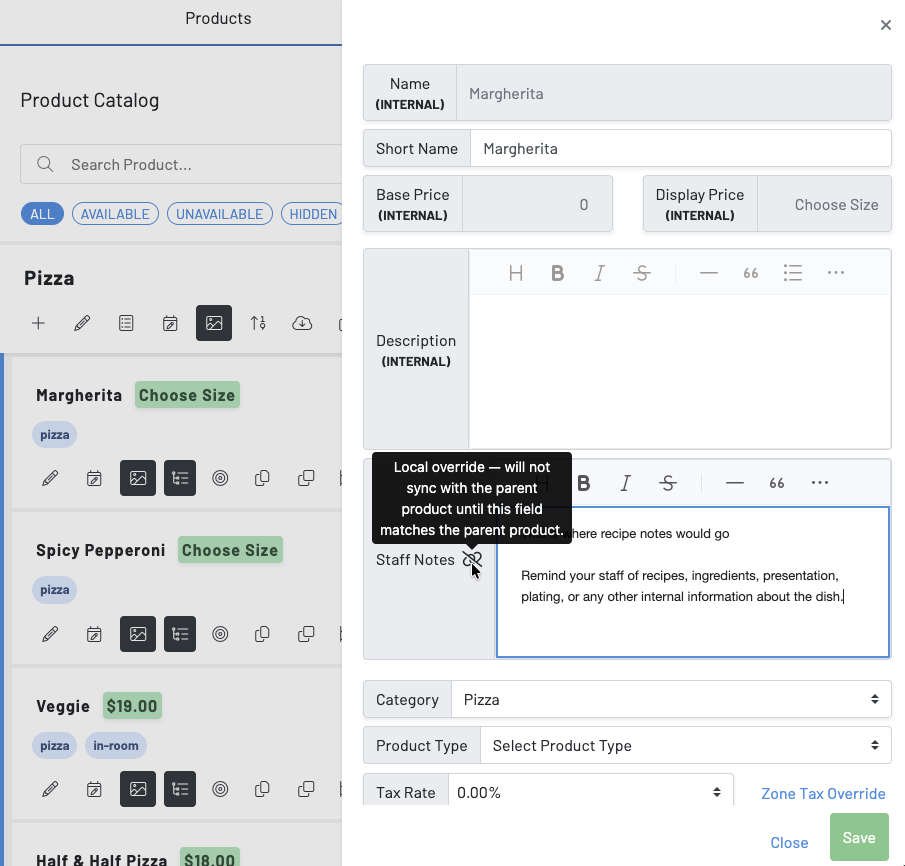Insert blockquote in the Staff Notes editor toolbar

pyautogui.click(x=776, y=483)
